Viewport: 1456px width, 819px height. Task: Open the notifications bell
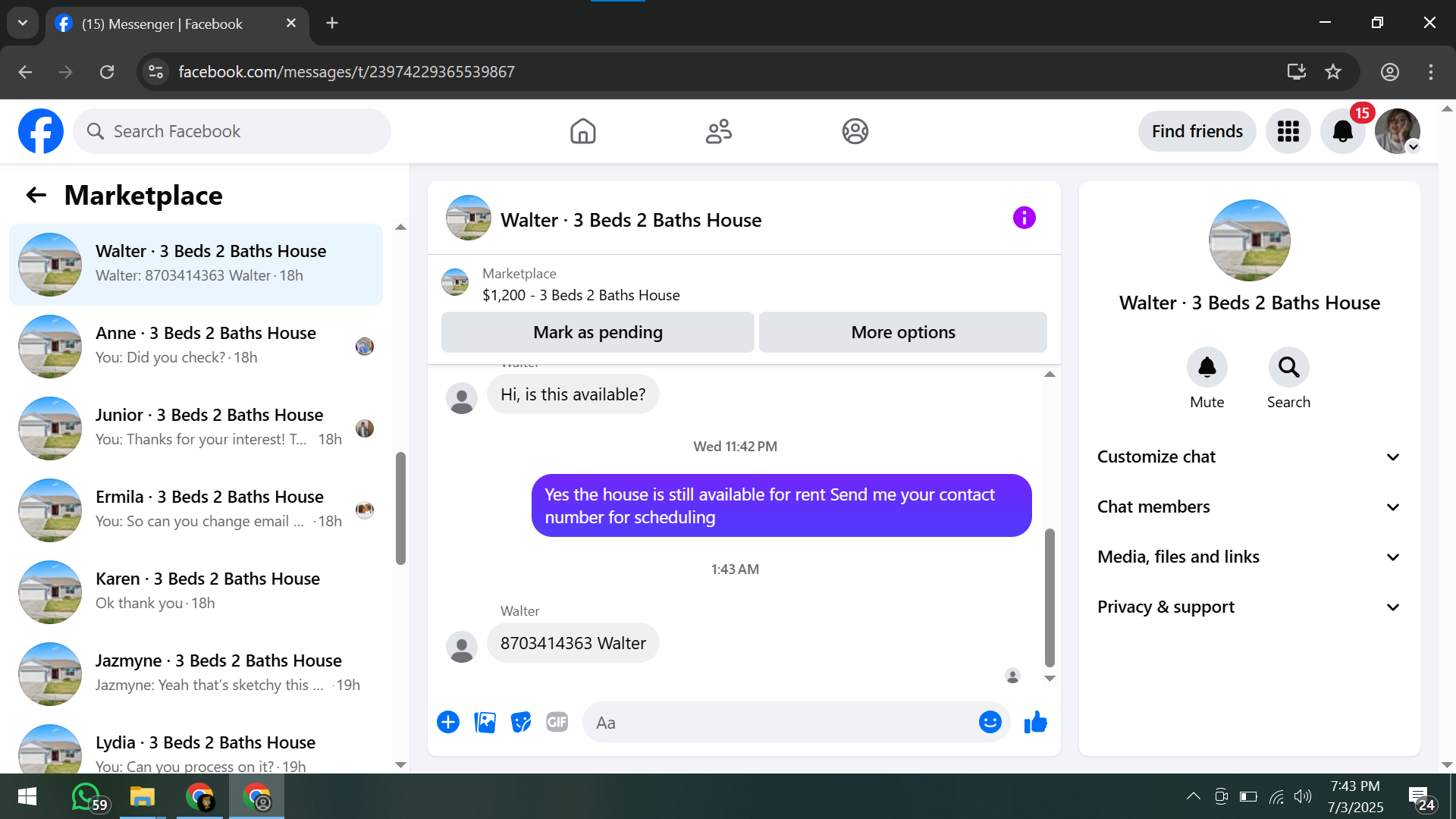pos(1342,132)
